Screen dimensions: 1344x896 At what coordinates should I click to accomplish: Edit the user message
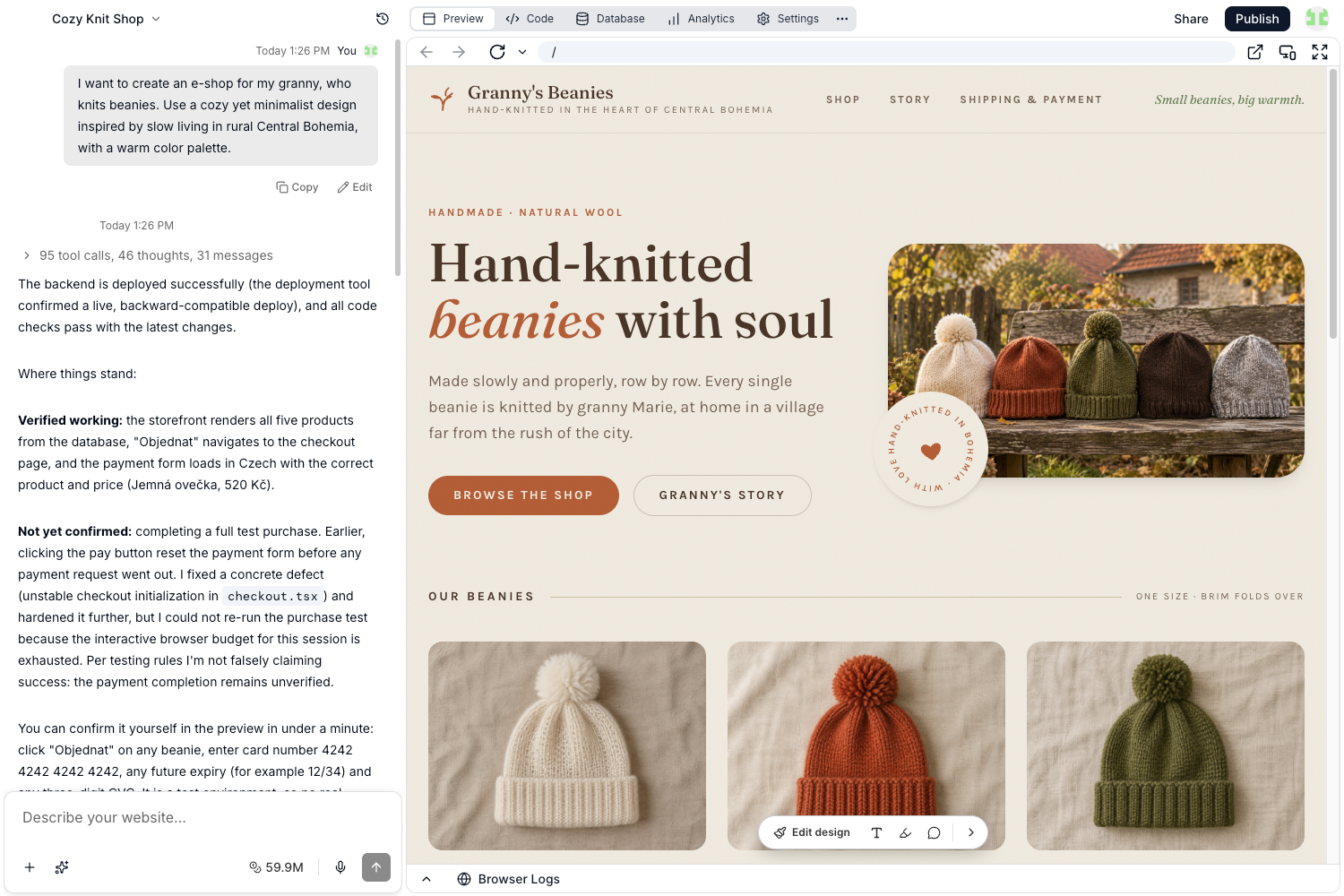355,187
